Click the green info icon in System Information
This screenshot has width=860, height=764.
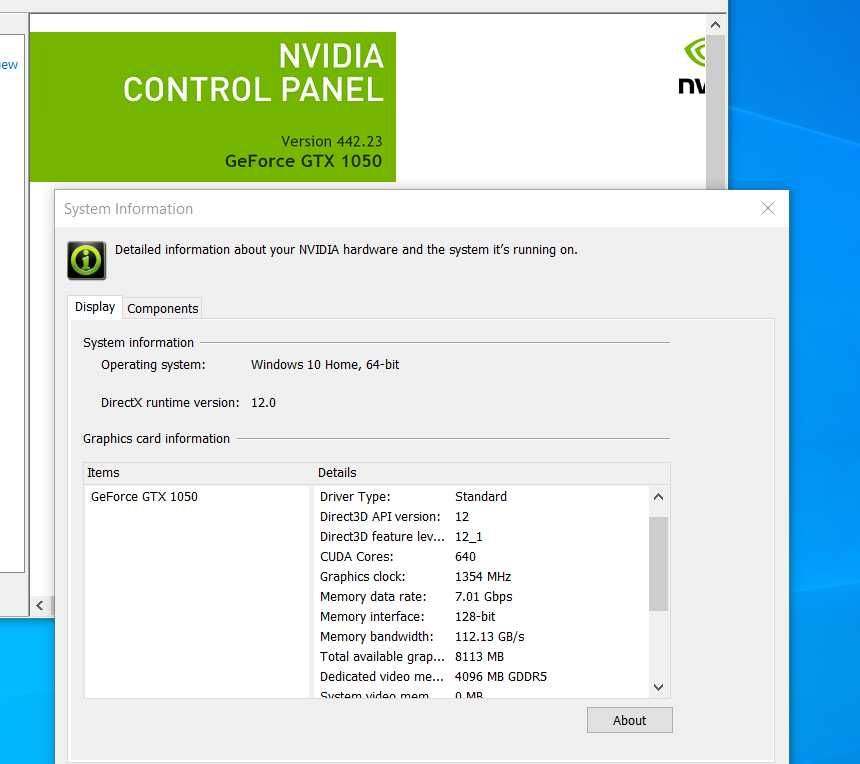pos(86,260)
